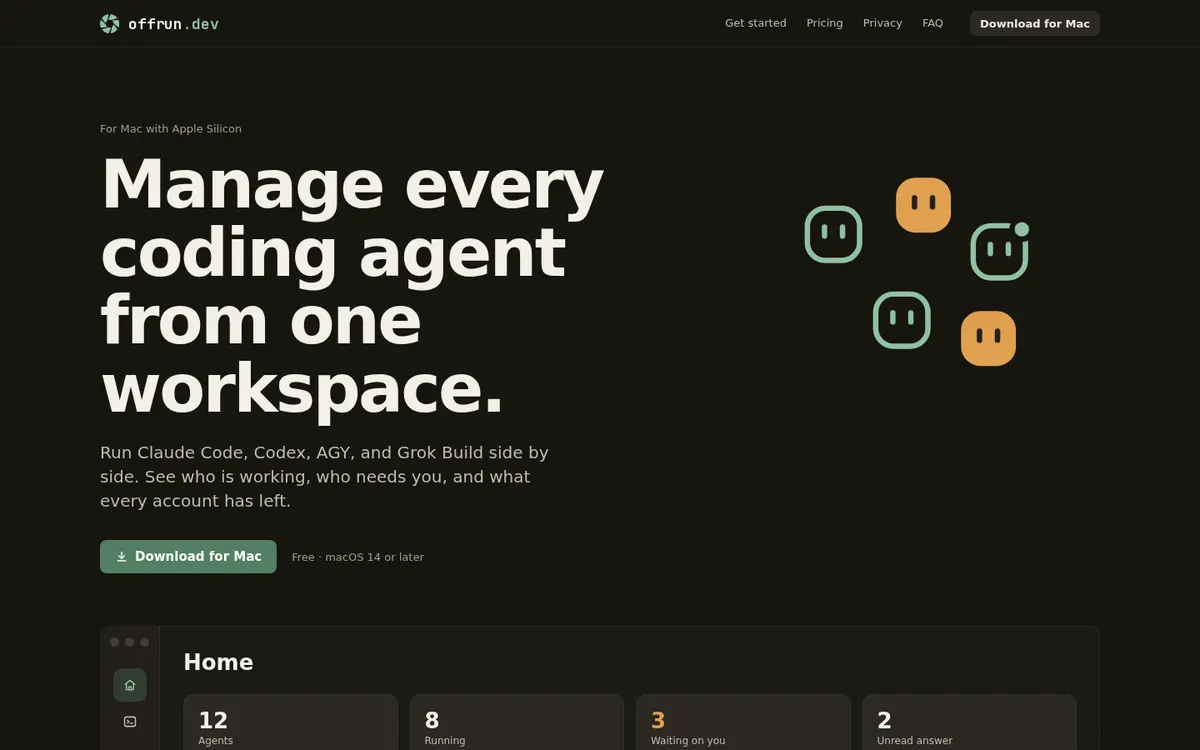
Task: Open the Get started page
Action: (x=756, y=23)
